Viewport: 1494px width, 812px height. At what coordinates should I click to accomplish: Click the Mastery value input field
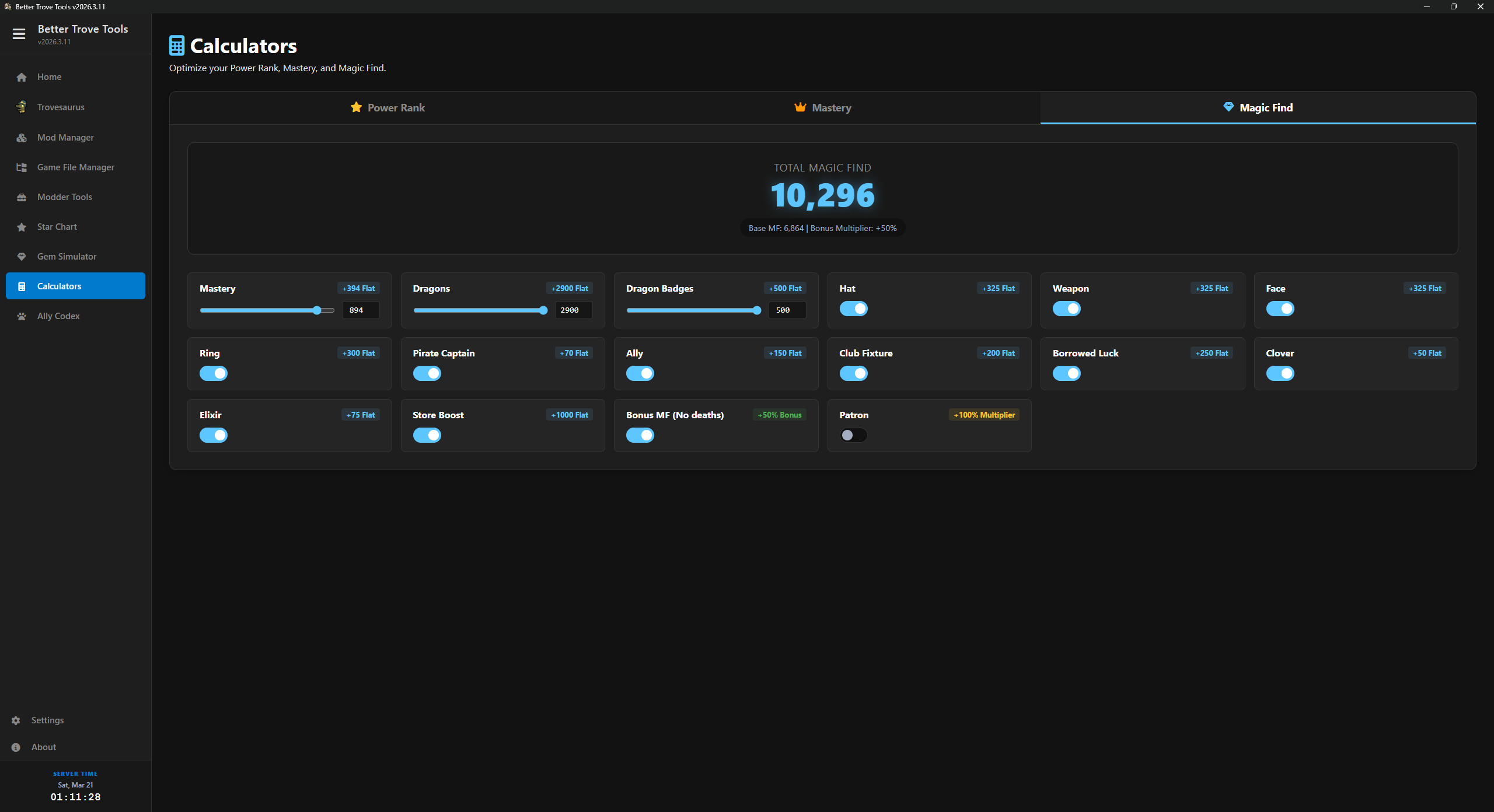[x=361, y=310]
